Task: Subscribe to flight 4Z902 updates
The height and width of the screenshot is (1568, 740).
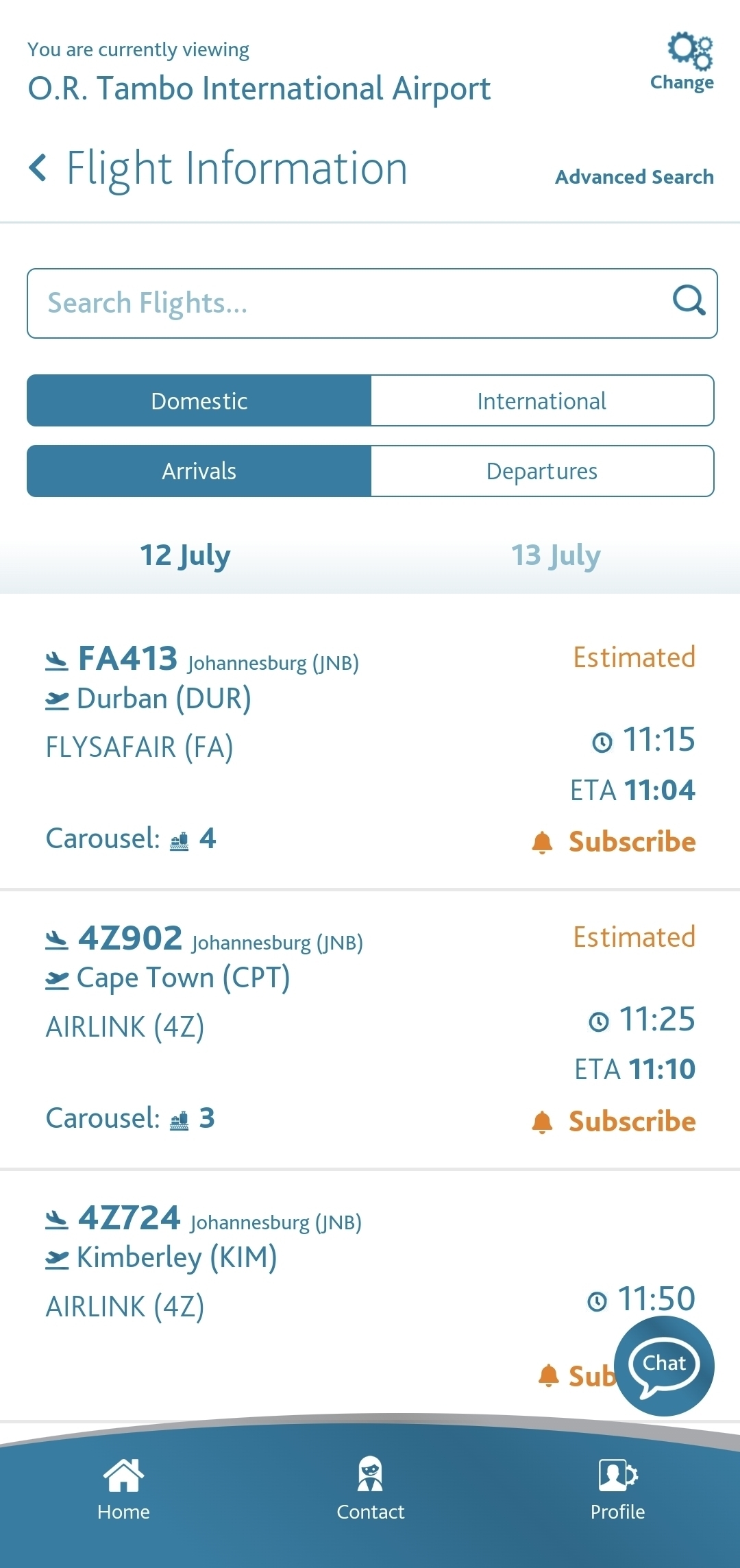Action: pyautogui.click(x=632, y=1122)
